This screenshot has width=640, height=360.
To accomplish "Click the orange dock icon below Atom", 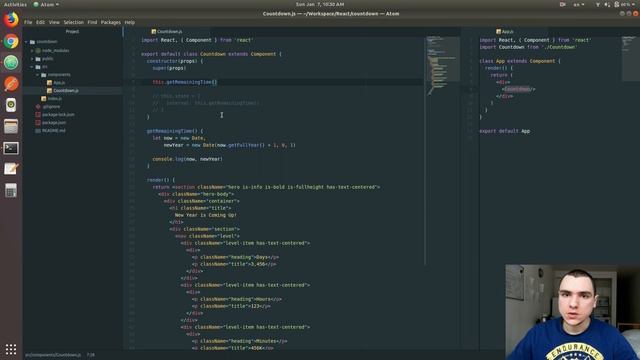I will point(11,84).
